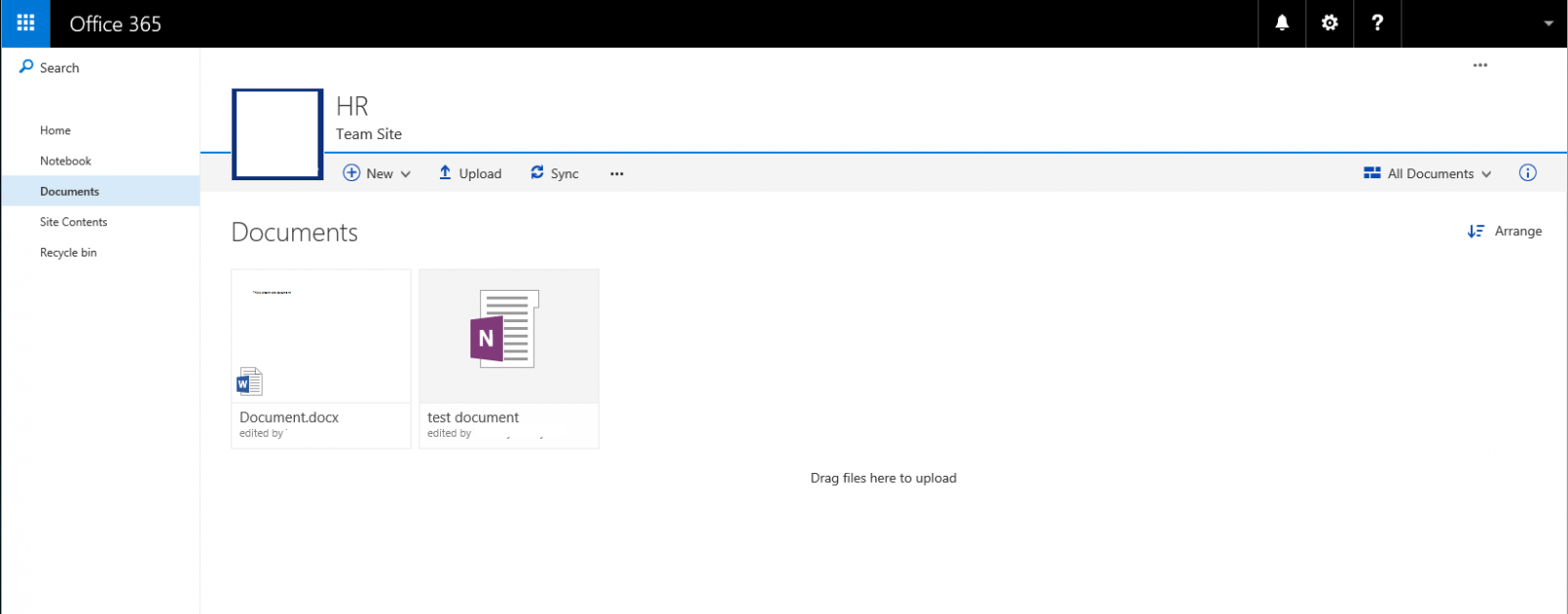
Task: Click the Documents page heading
Action: (295, 232)
